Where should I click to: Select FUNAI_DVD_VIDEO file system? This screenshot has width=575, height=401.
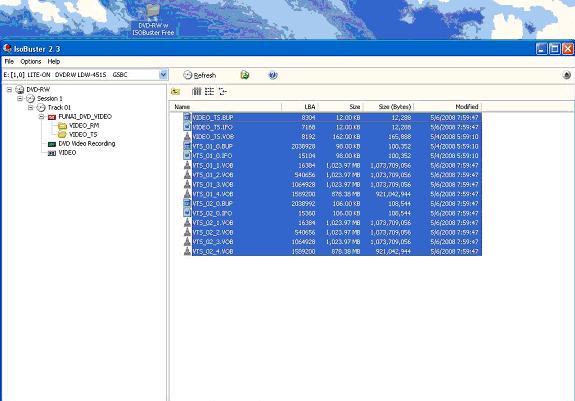pyautogui.click(x=85, y=117)
